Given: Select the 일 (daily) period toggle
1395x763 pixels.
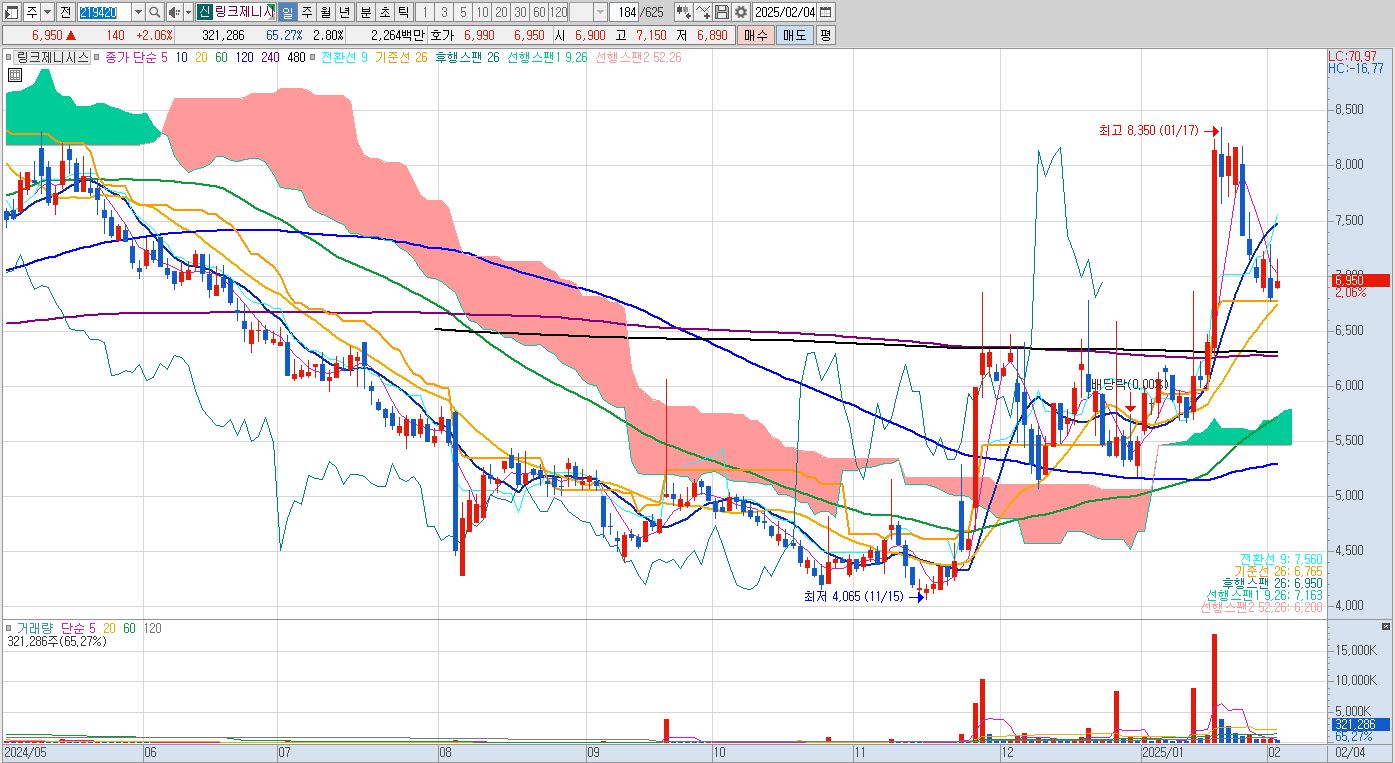Looking at the screenshot, I should [287, 12].
